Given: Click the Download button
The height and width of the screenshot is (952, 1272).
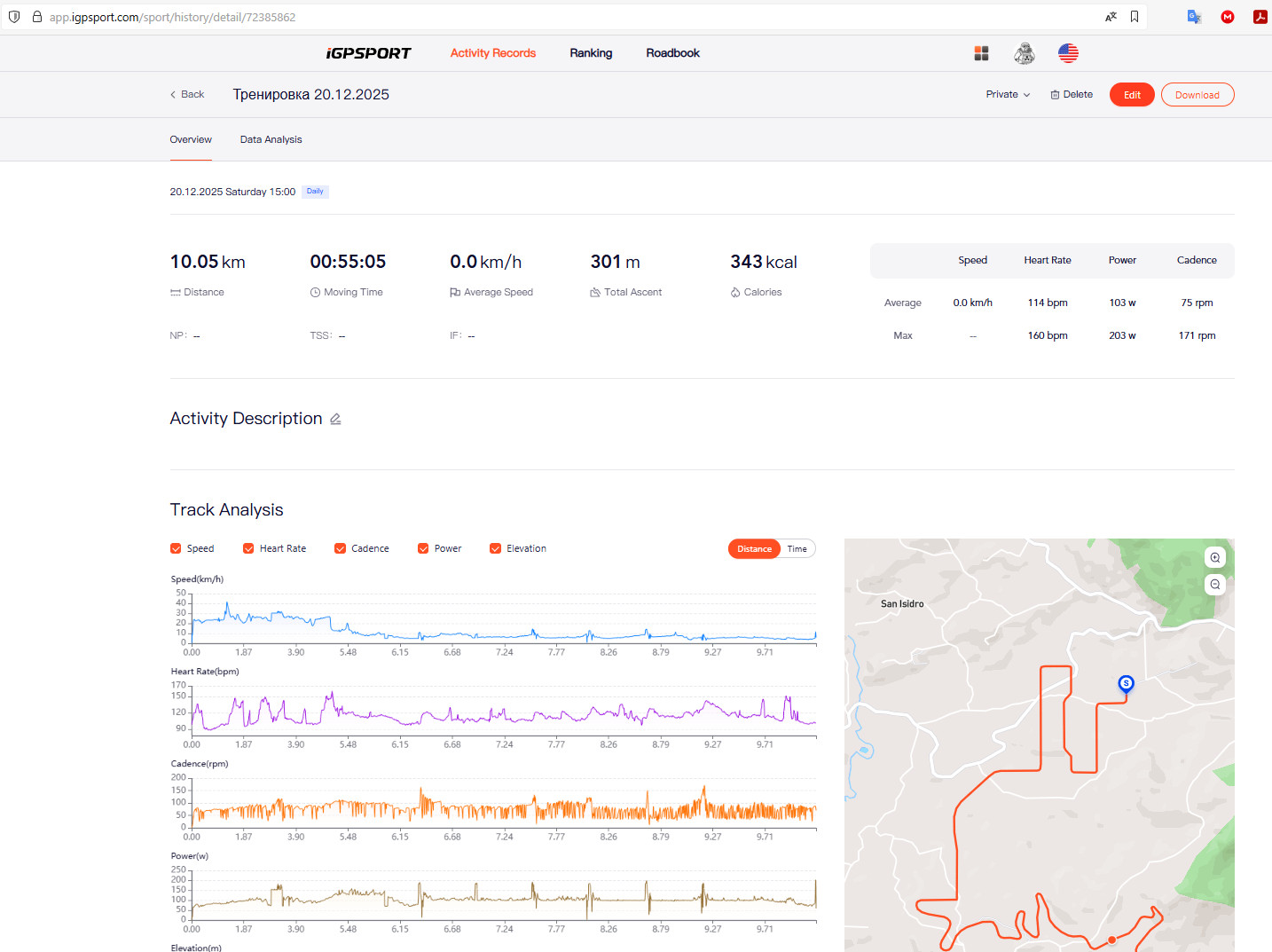Looking at the screenshot, I should pyautogui.click(x=1197, y=95).
